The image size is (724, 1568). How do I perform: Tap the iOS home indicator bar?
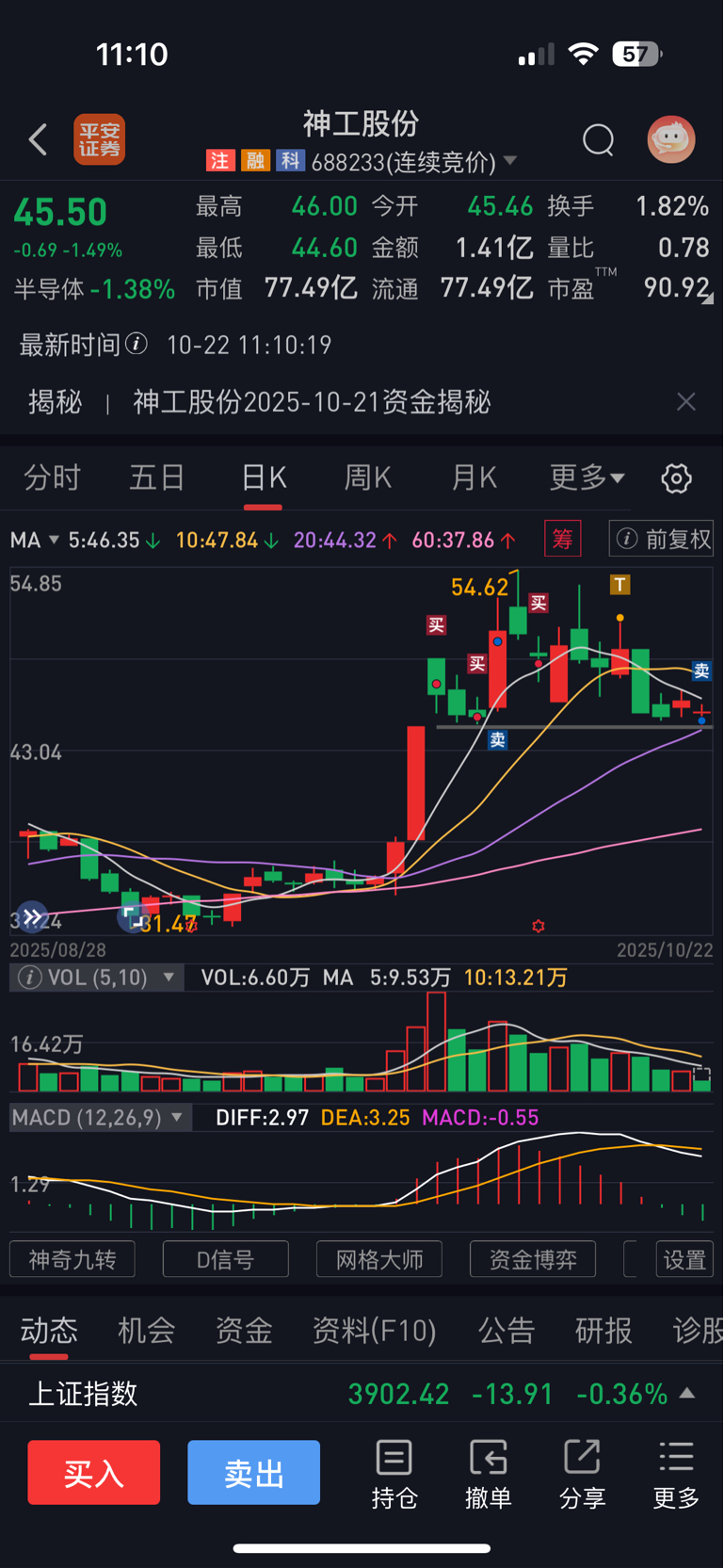tap(362, 1548)
